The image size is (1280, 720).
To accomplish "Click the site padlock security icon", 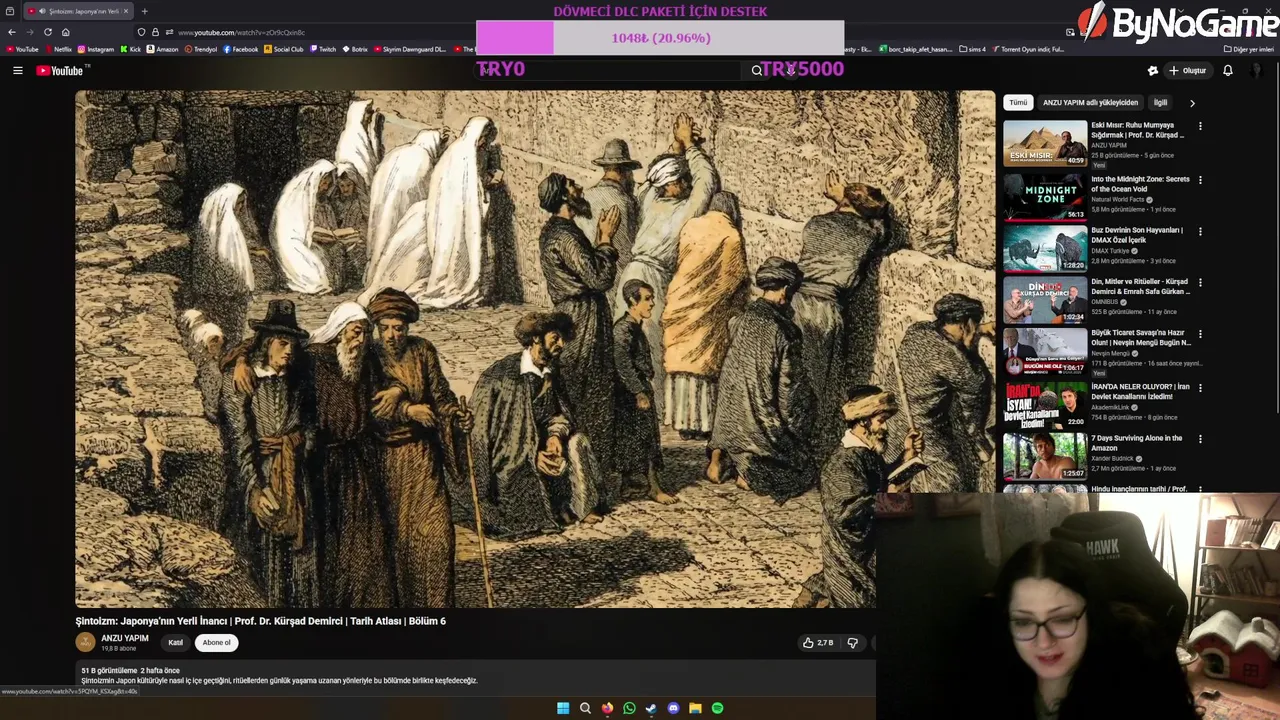I will pyautogui.click(x=155, y=32).
